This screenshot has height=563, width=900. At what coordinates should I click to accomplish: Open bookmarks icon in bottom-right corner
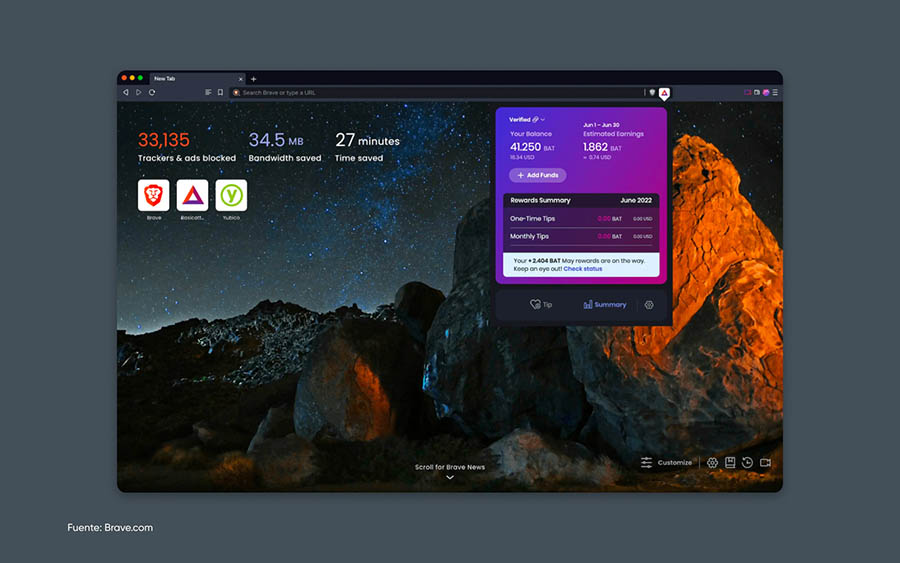click(x=730, y=463)
